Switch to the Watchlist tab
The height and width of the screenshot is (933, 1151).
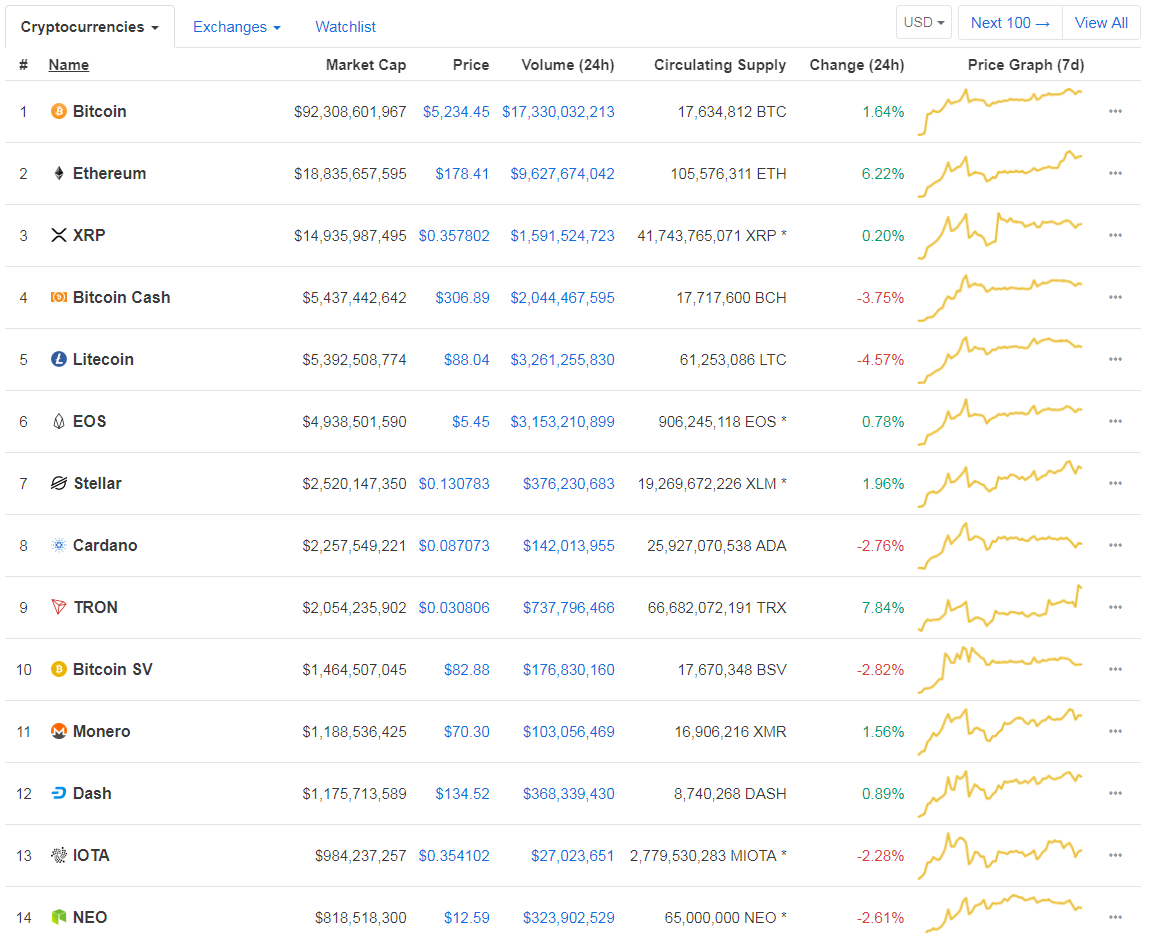[x=345, y=27]
